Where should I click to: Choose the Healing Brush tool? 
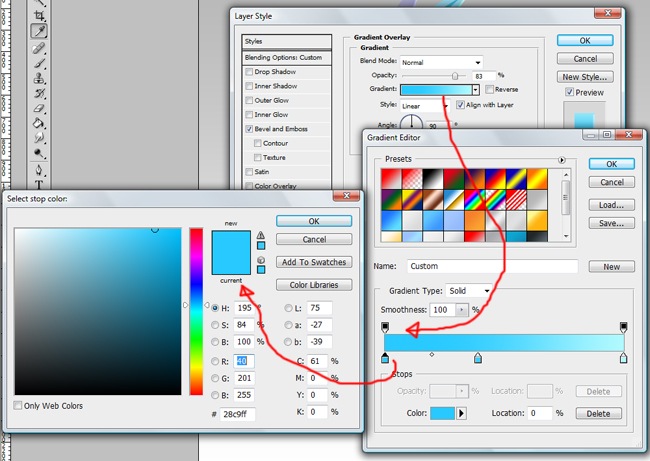pyautogui.click(x=40, y=47)
